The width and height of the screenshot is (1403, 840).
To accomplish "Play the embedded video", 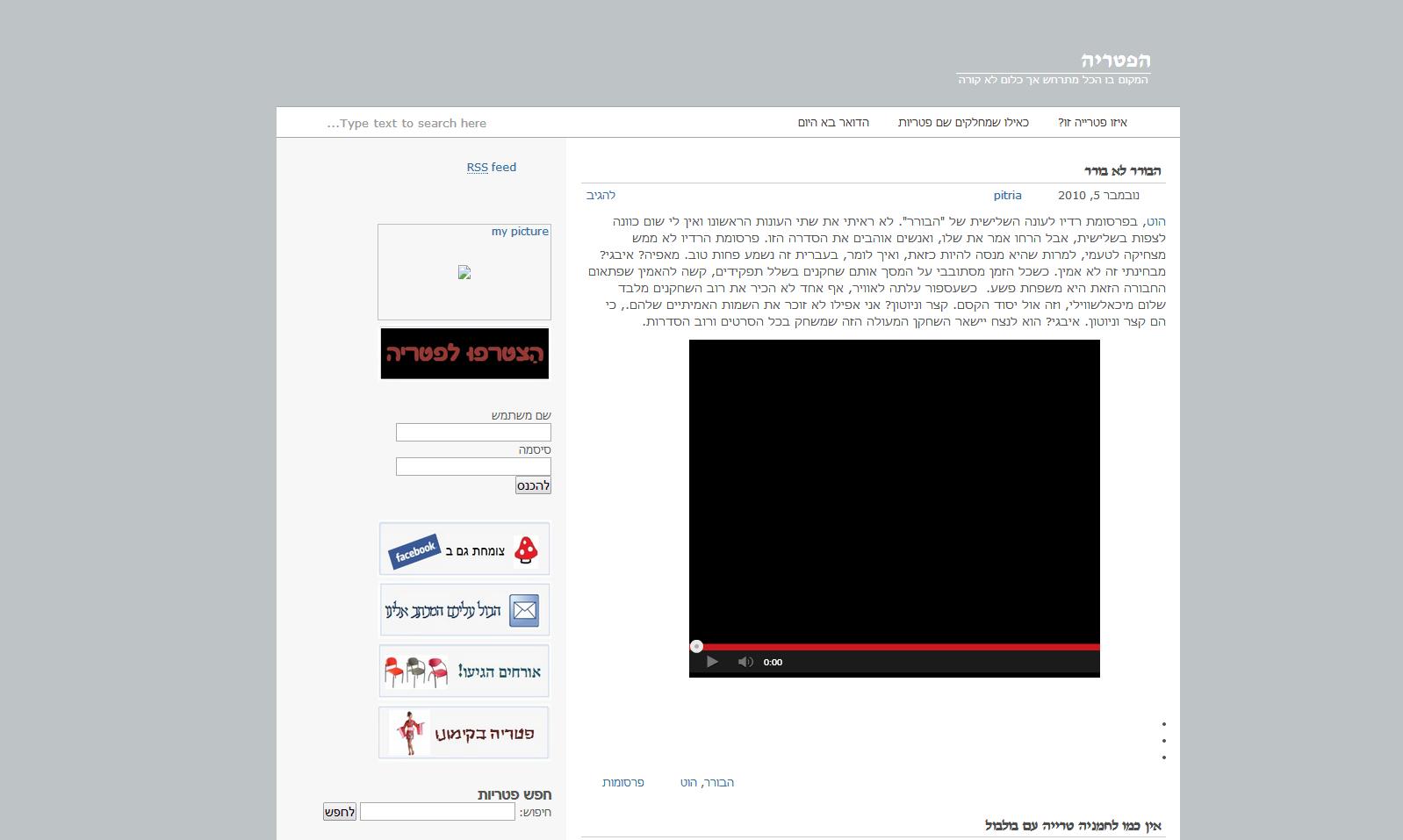I will (712, 662).
